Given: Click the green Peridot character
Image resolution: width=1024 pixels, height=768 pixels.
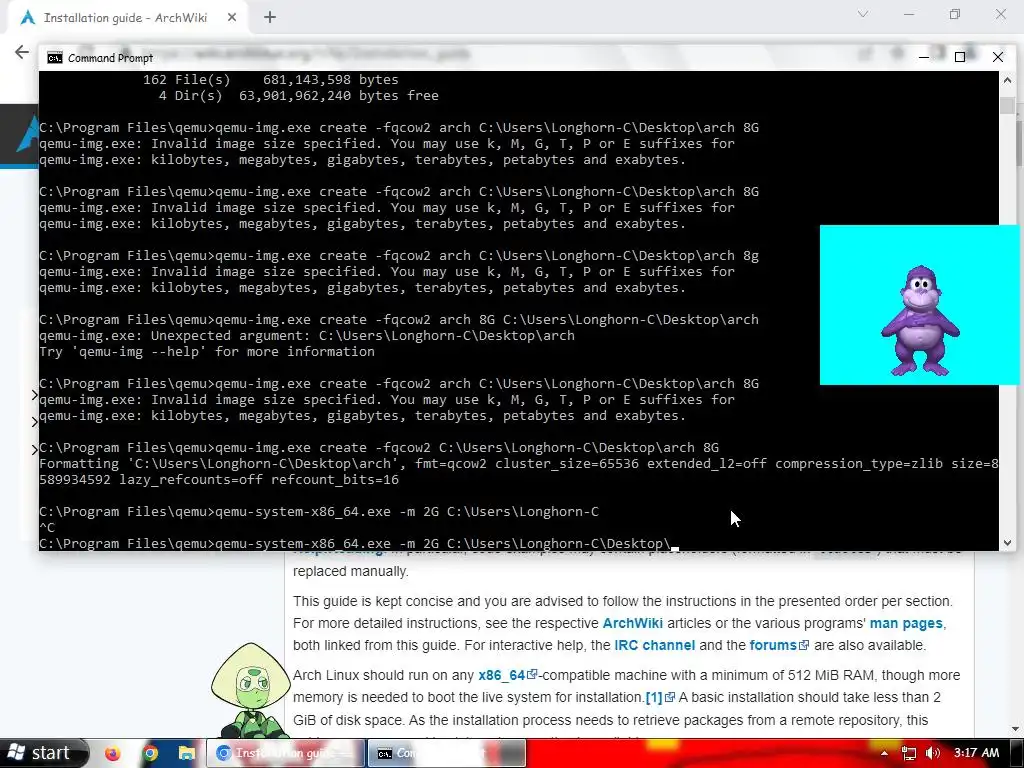Looking at the screenshot, I should point(250,690).
